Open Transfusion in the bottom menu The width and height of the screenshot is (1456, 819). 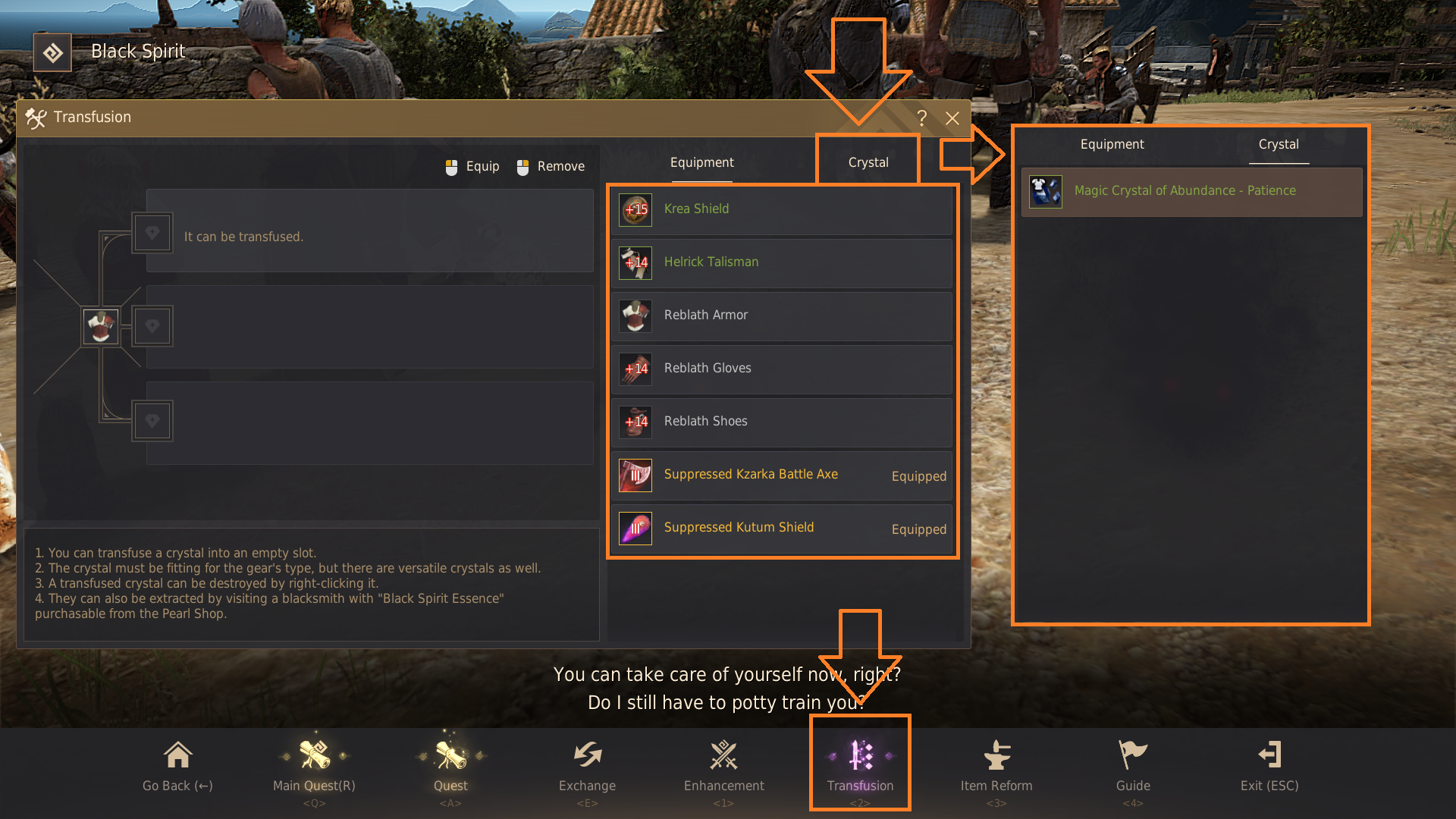pos(860,764)
